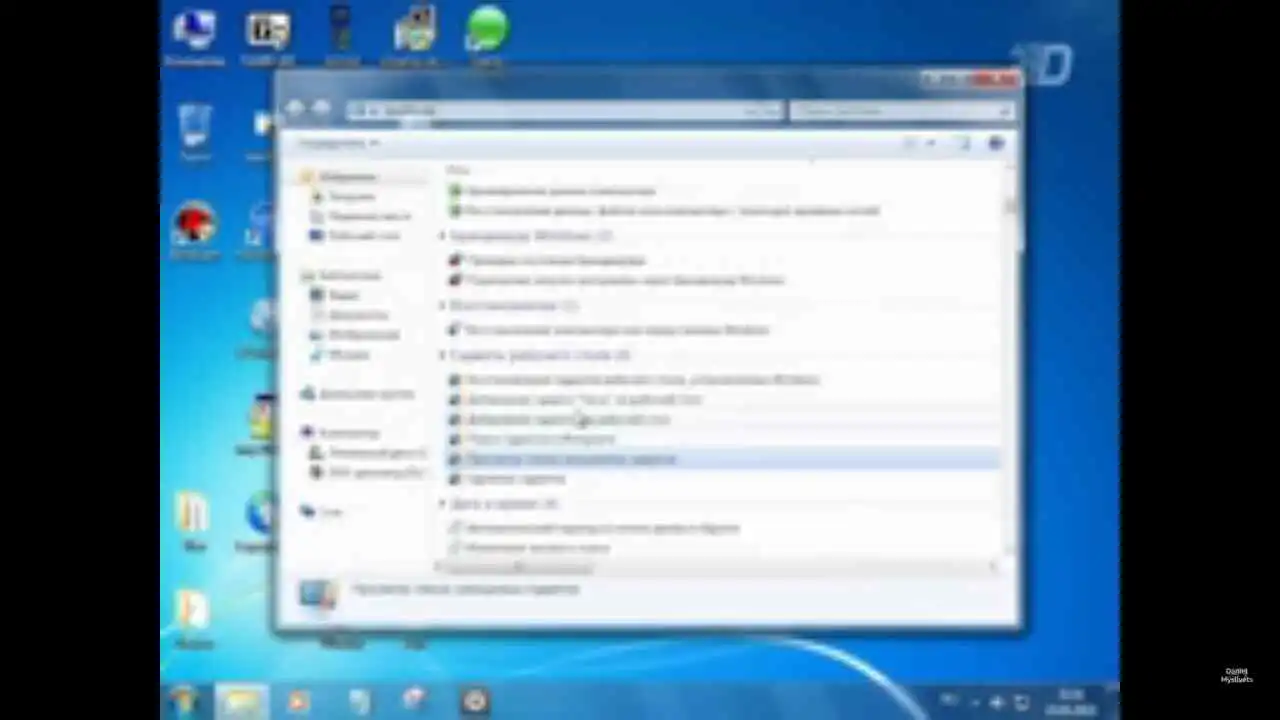Open Explorer help via the round icon
This screenshot has height=720, width=1280.
996,144
